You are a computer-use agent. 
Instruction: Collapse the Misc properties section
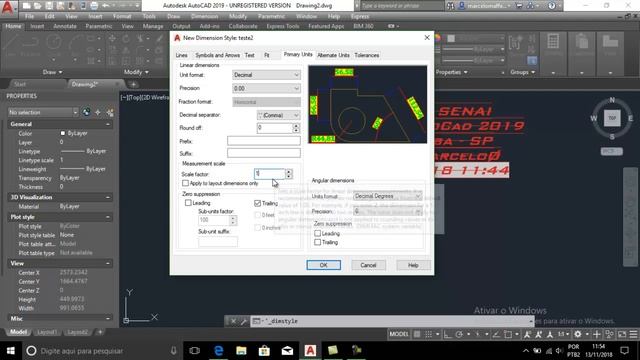(x=108, y=318)
